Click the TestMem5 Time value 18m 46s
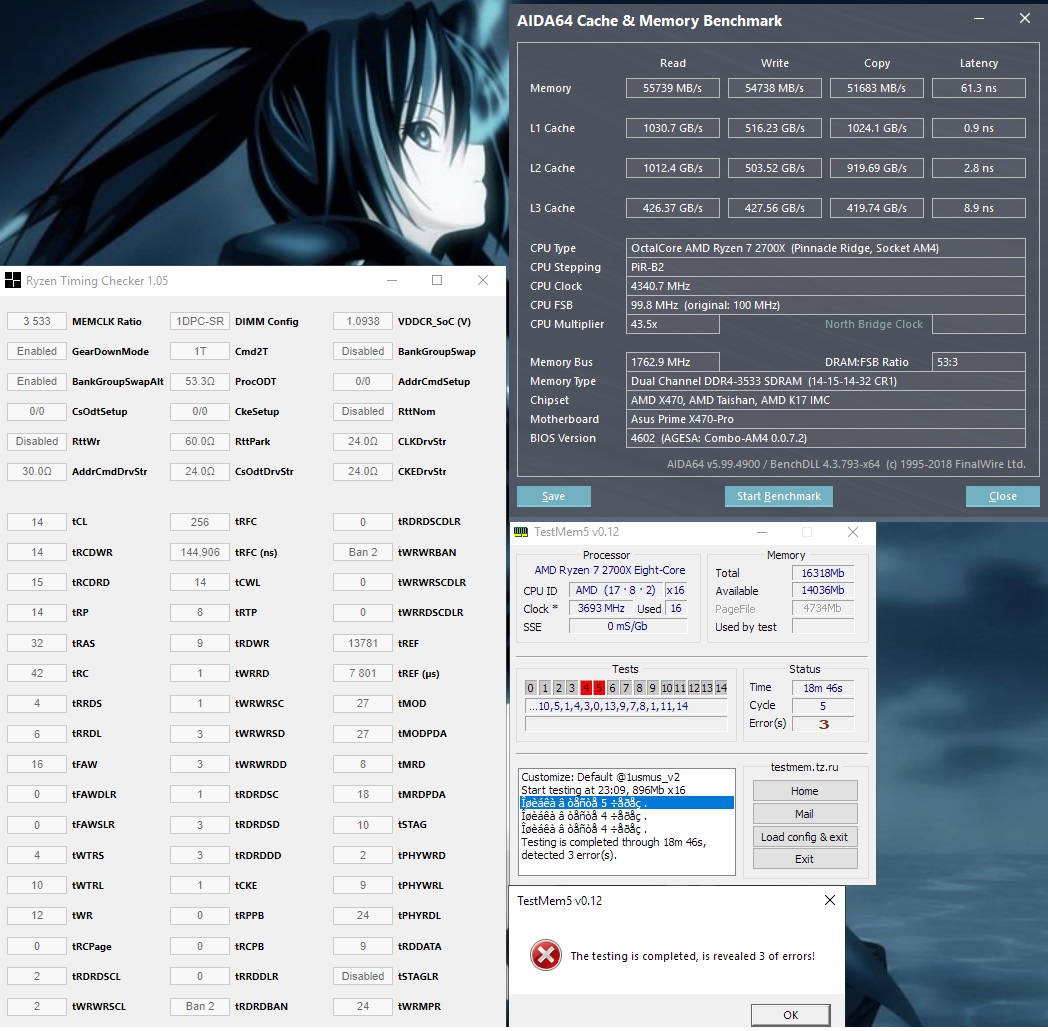1048x1031 pixels. 823,688
